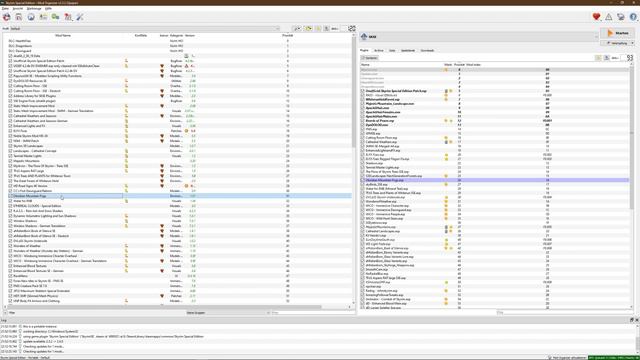Click the restore backup icon above mod list
This screenshot has width=640, height=360.
(318, 29)
